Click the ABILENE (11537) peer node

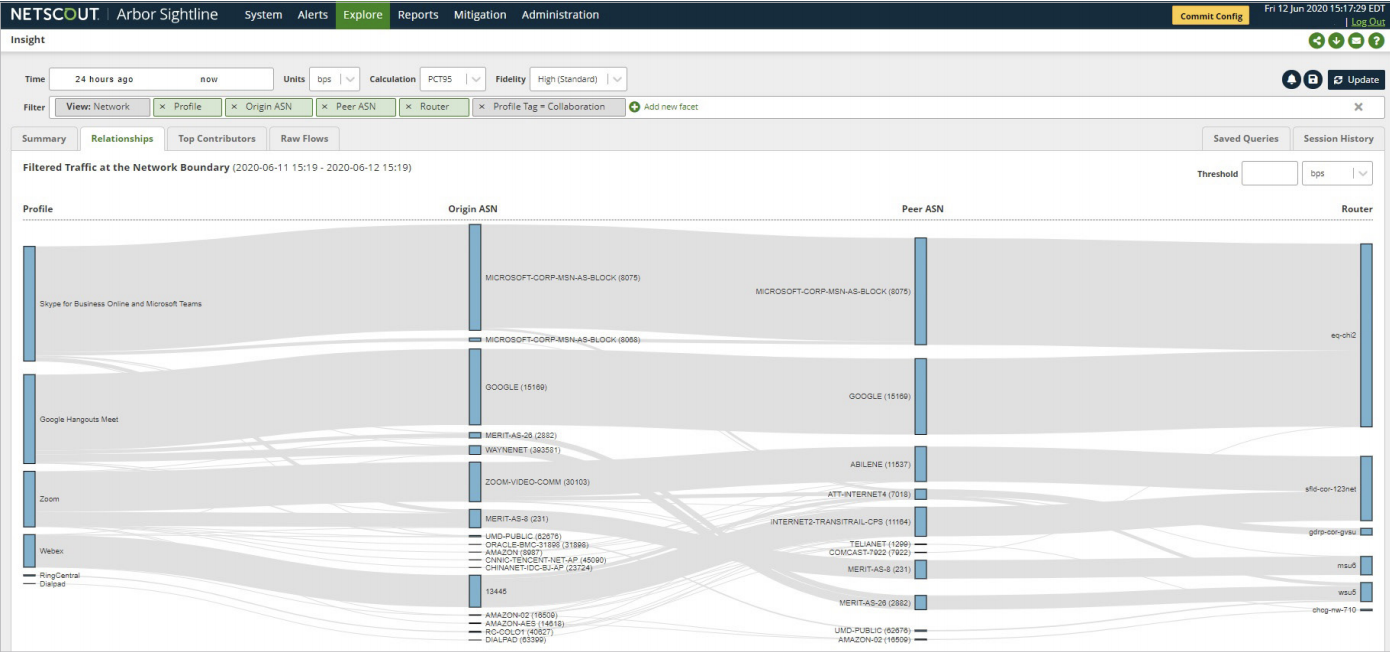tap(921, 464)
